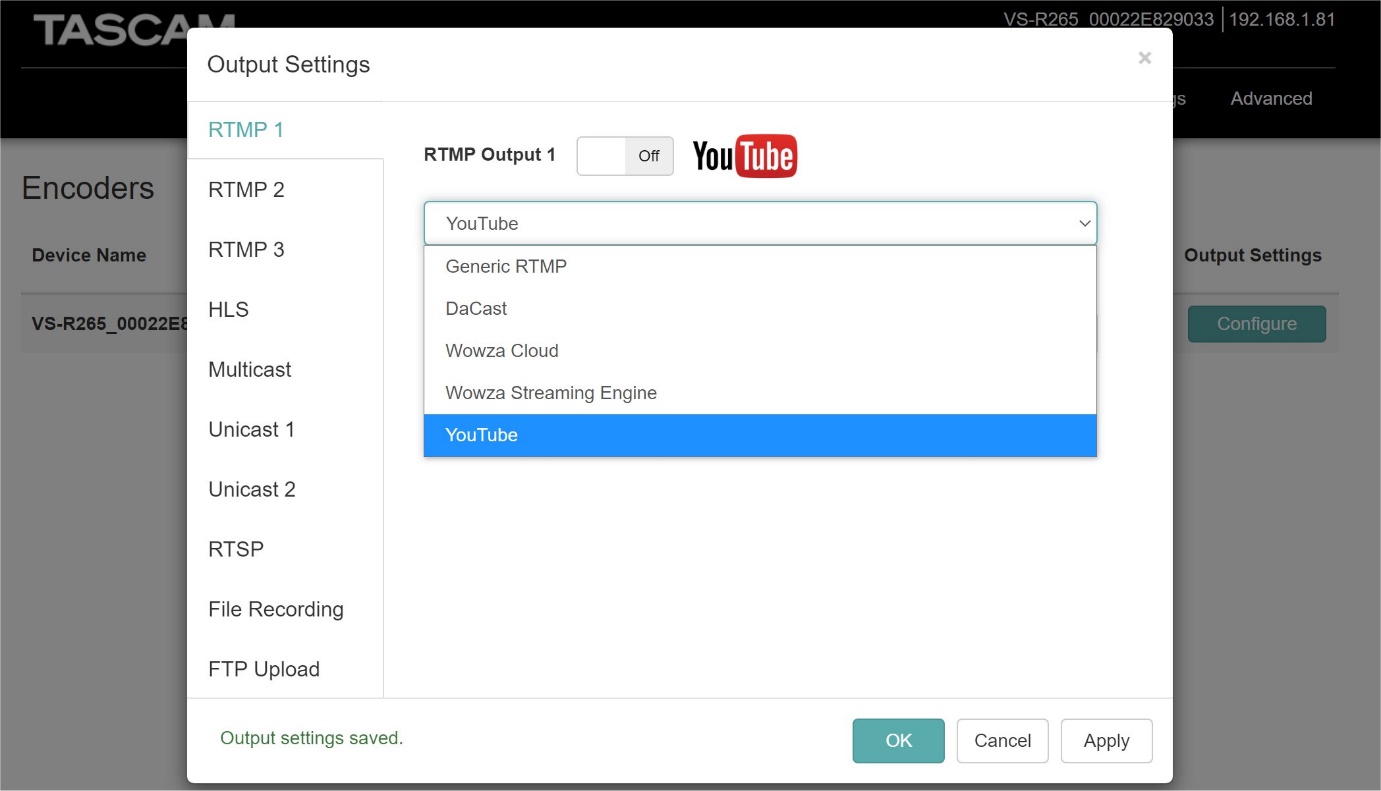Close the Output Settings dialog
The width and height of the screenshot is (1381, 791).
[x=1144, y=59]
